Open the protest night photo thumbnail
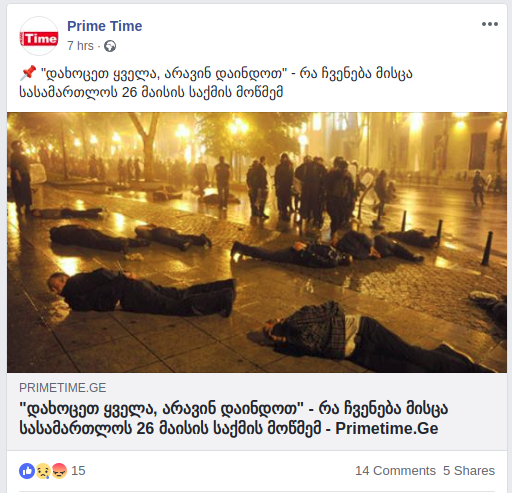 click(x=257, y=242)
